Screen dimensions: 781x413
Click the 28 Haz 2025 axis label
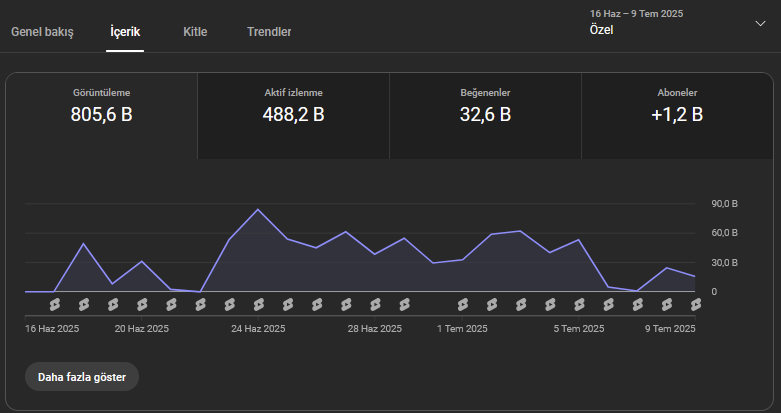(x=375, y=329)
